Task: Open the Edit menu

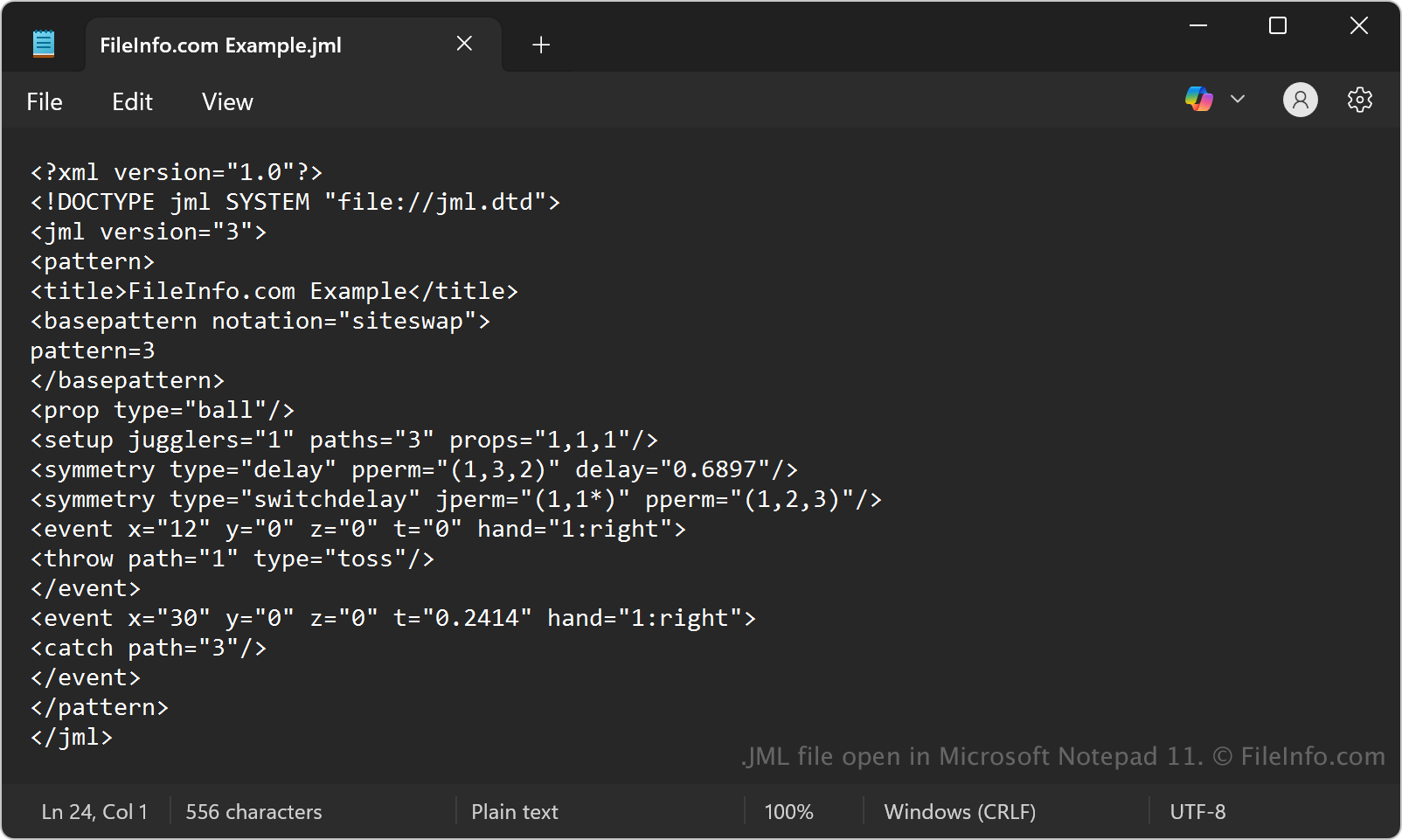Action: click(132, 102)
